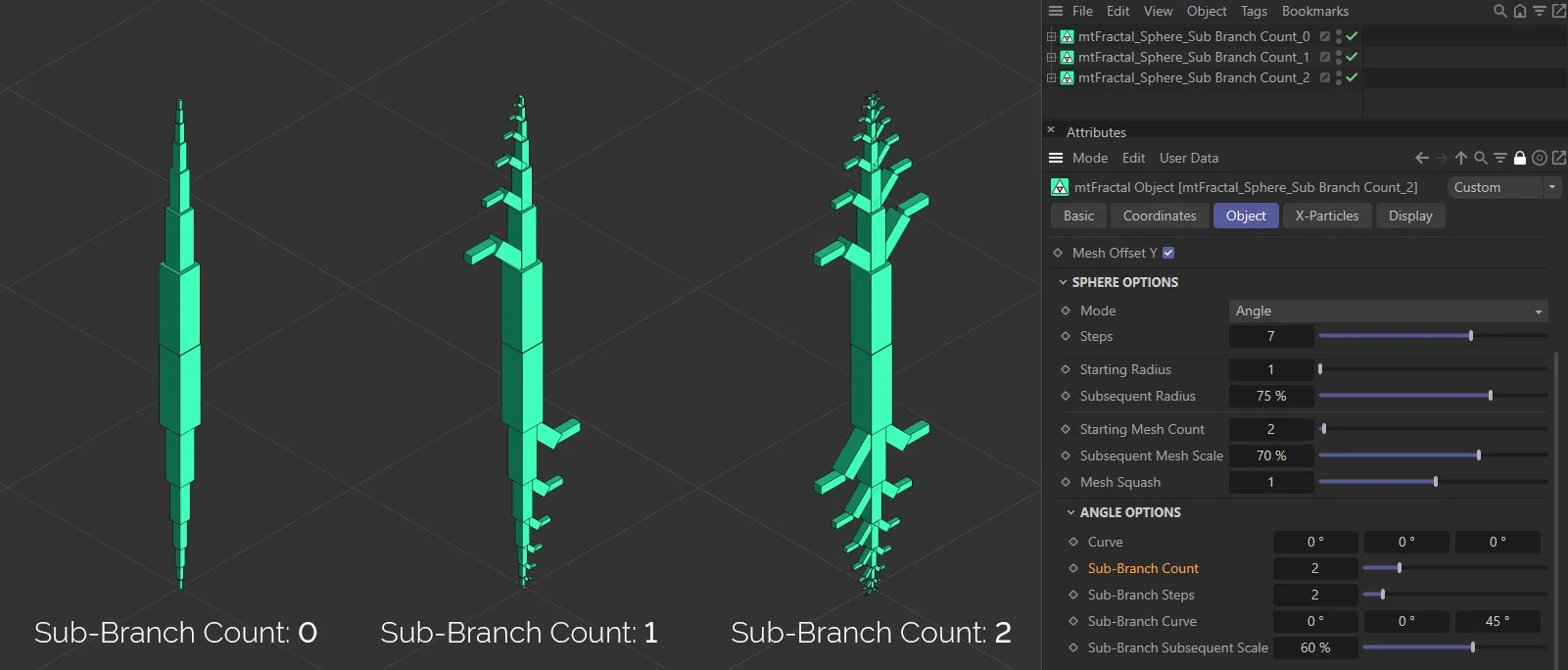
Task: Collapse the ANGLE OPTIONS section
Action: tap(1071, 512)
